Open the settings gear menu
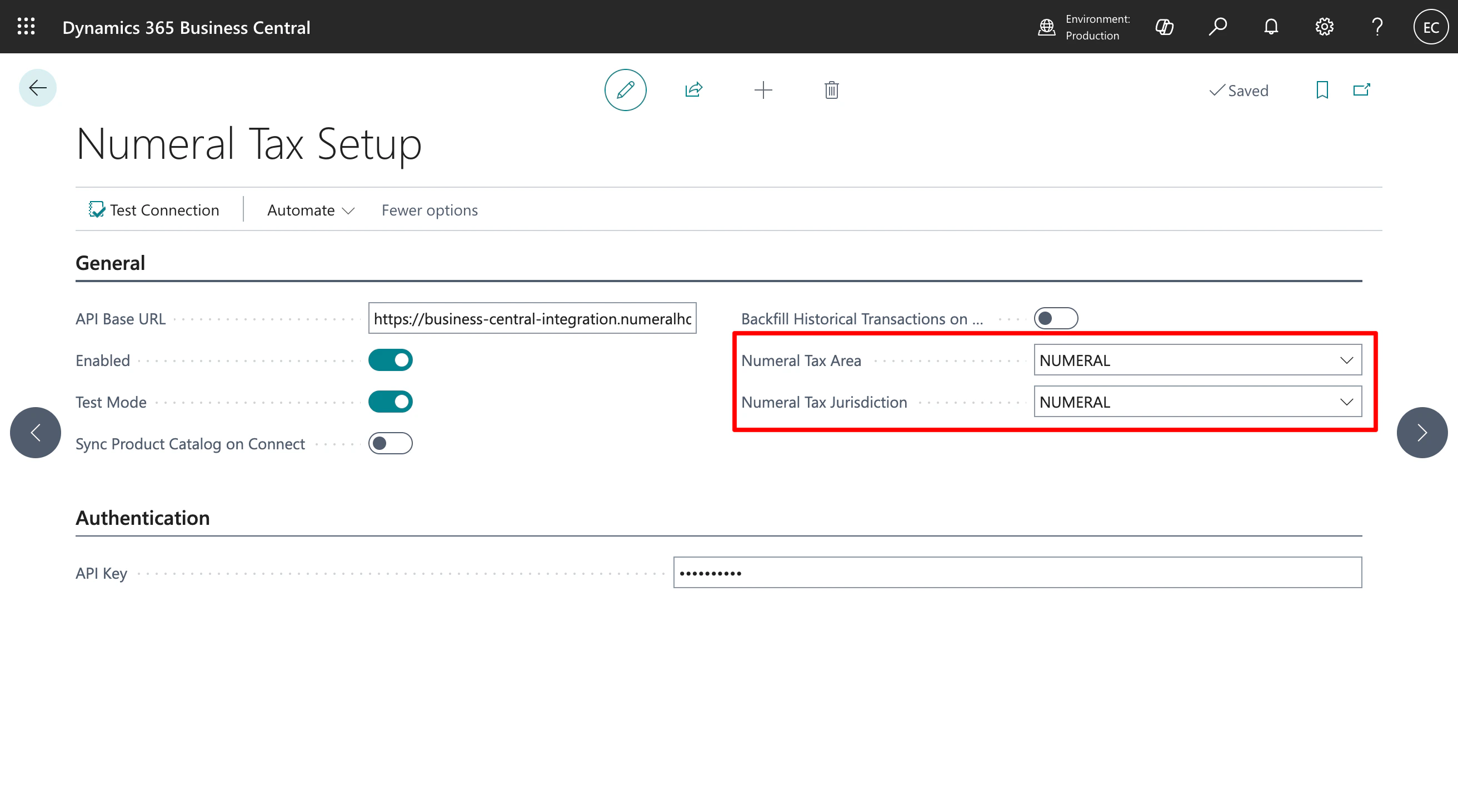1458x812 pixels. [x=1324, y=27]
